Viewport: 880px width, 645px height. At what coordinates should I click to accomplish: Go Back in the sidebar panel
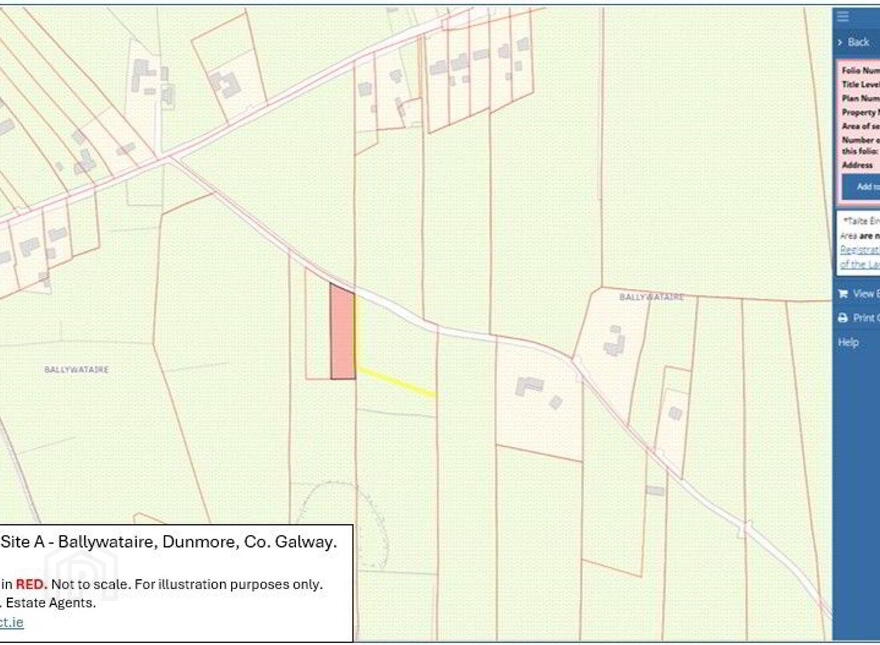858,42
